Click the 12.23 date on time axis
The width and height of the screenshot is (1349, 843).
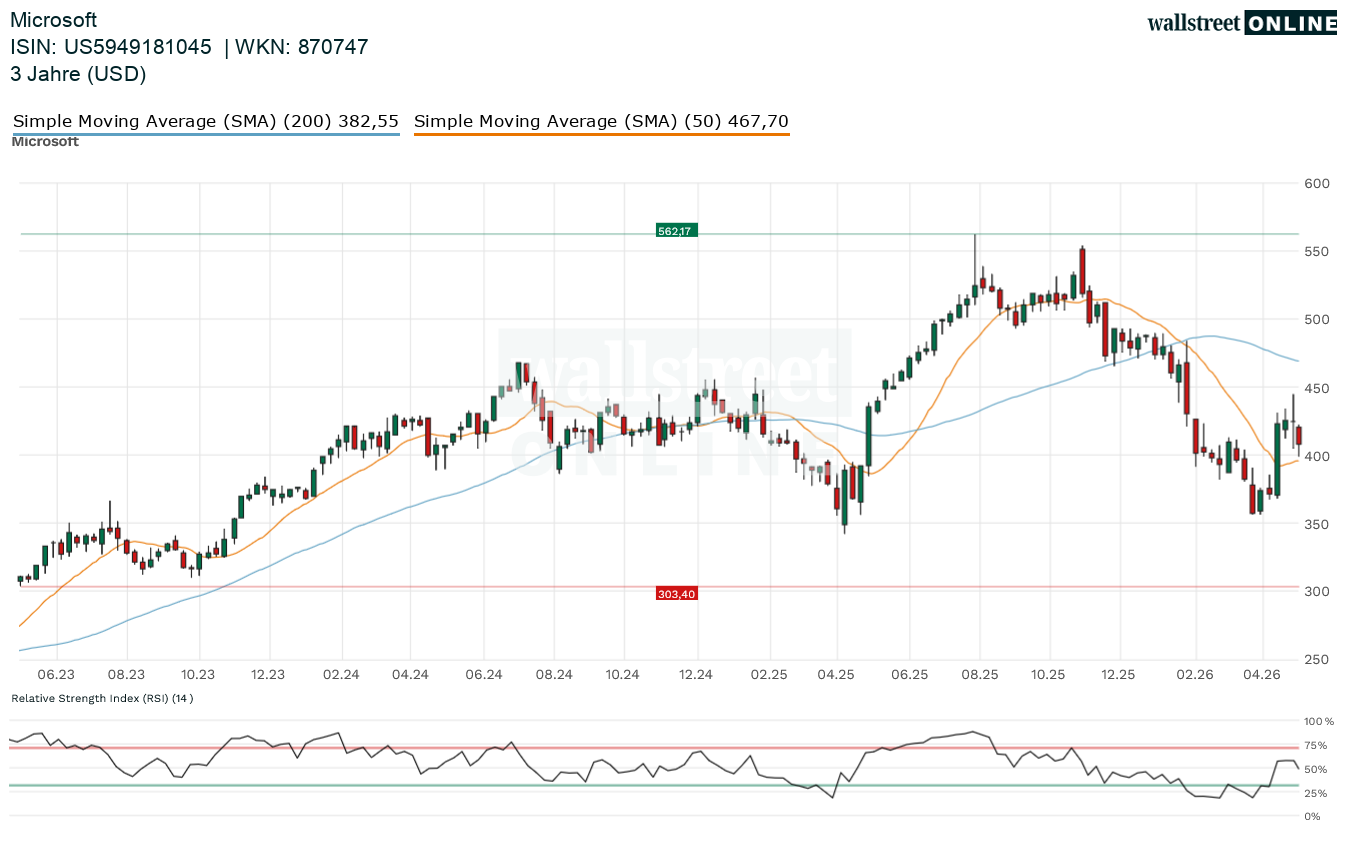[x=268, y=675]
